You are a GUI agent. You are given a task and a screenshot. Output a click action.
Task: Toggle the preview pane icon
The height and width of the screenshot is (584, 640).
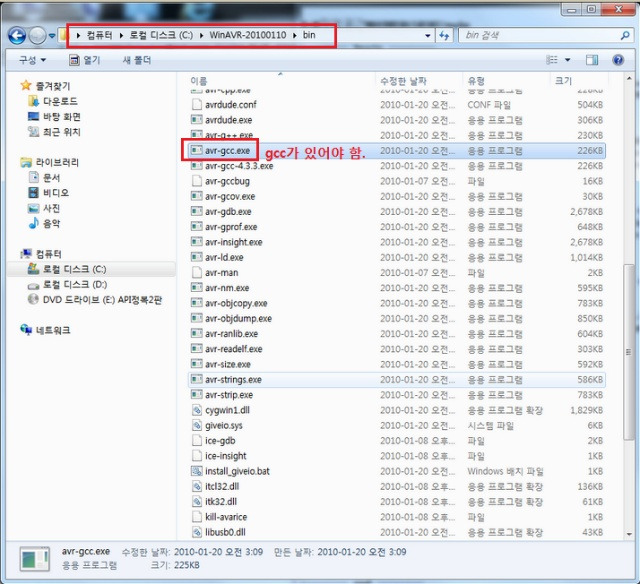point(592,60)
